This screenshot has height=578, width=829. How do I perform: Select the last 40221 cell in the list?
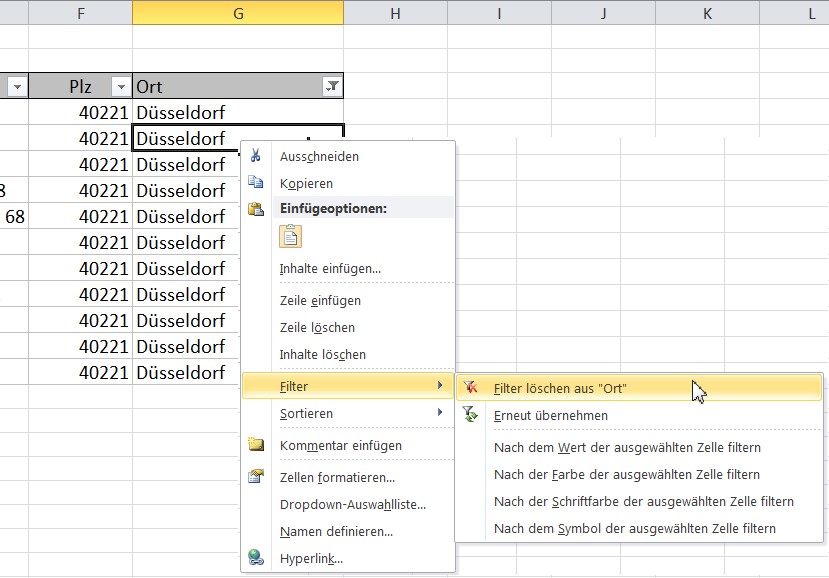coord(80,372)
